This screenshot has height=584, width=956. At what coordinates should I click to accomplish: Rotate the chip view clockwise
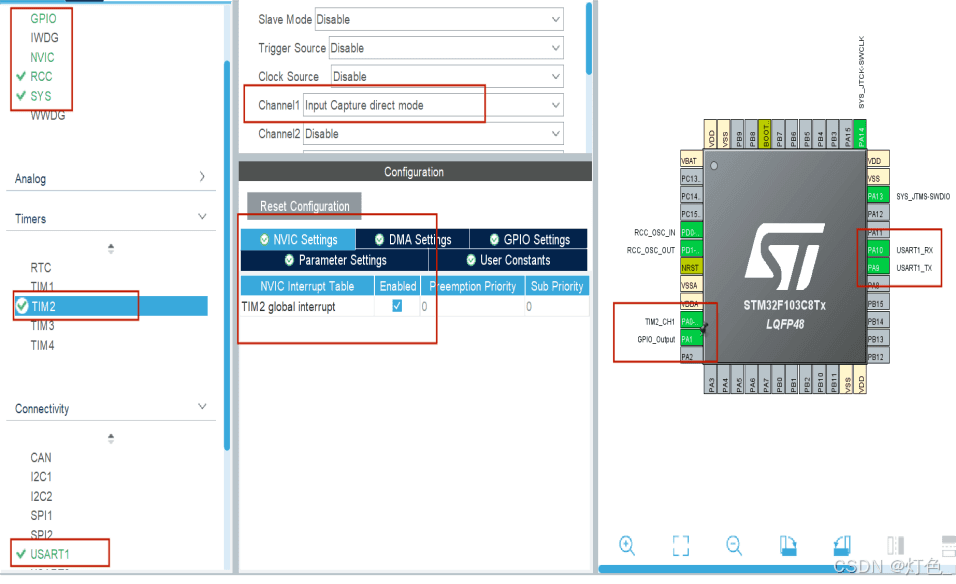coord(788,545)
